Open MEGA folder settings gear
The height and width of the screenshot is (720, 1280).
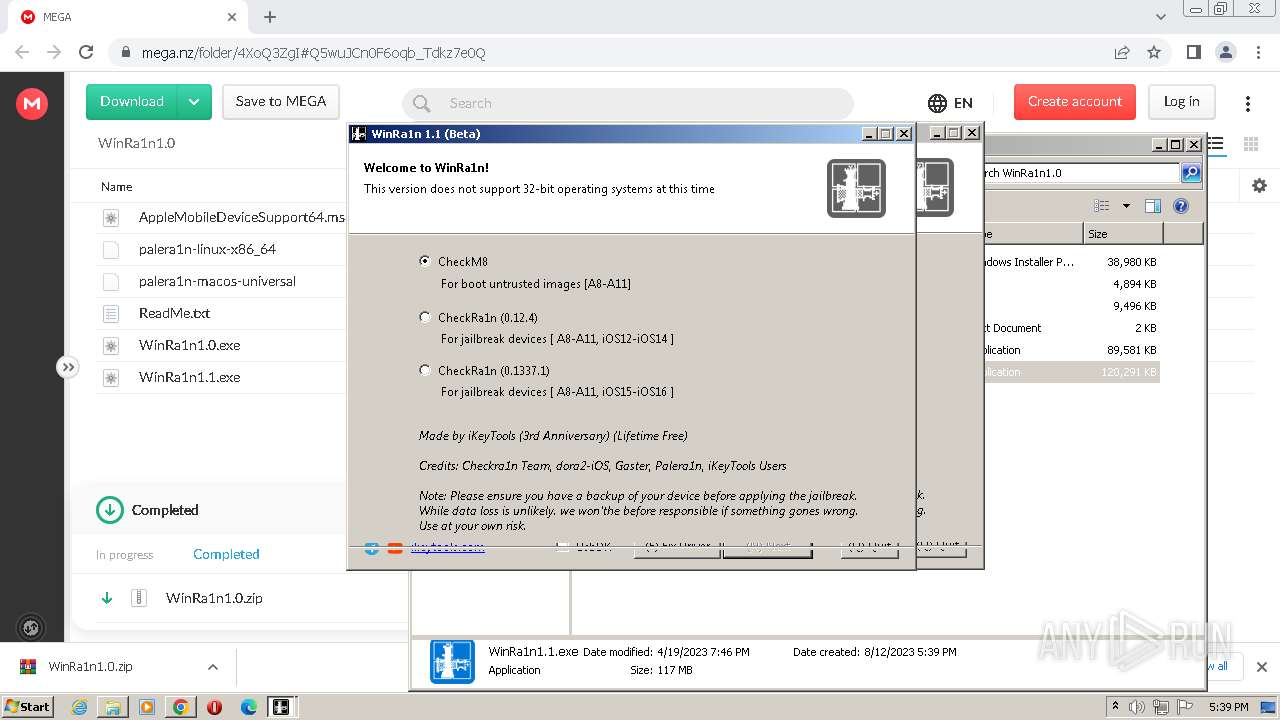(1259, 186)
